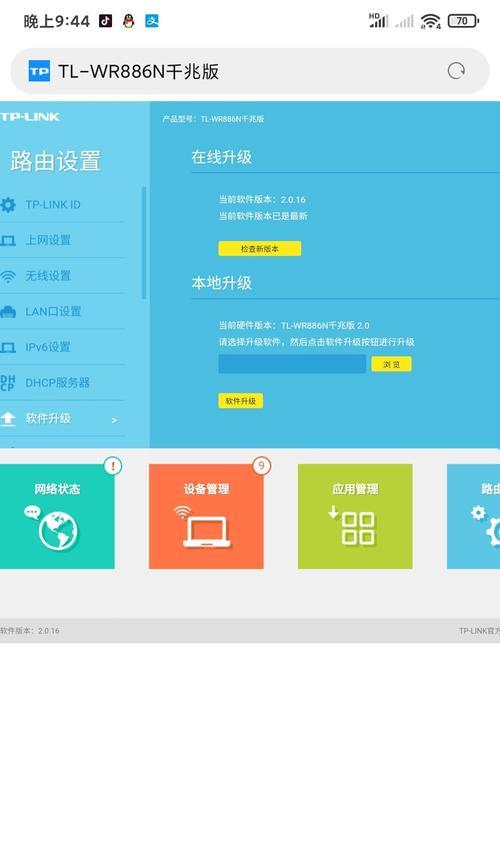Click the 在线升级 section heading
Screen dimensions: 500x866
point(222,157)
